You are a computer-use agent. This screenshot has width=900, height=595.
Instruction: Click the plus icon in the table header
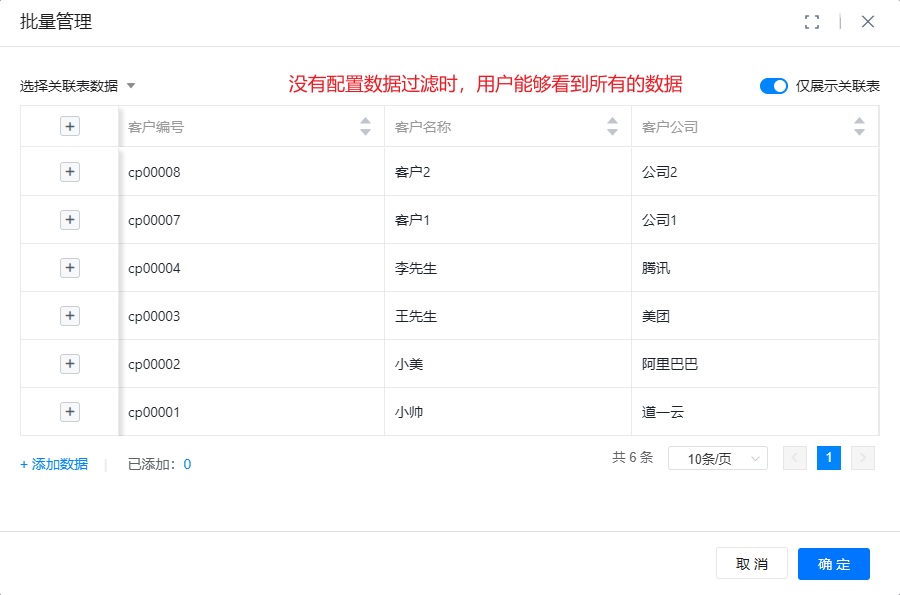[x=70, y=126]
